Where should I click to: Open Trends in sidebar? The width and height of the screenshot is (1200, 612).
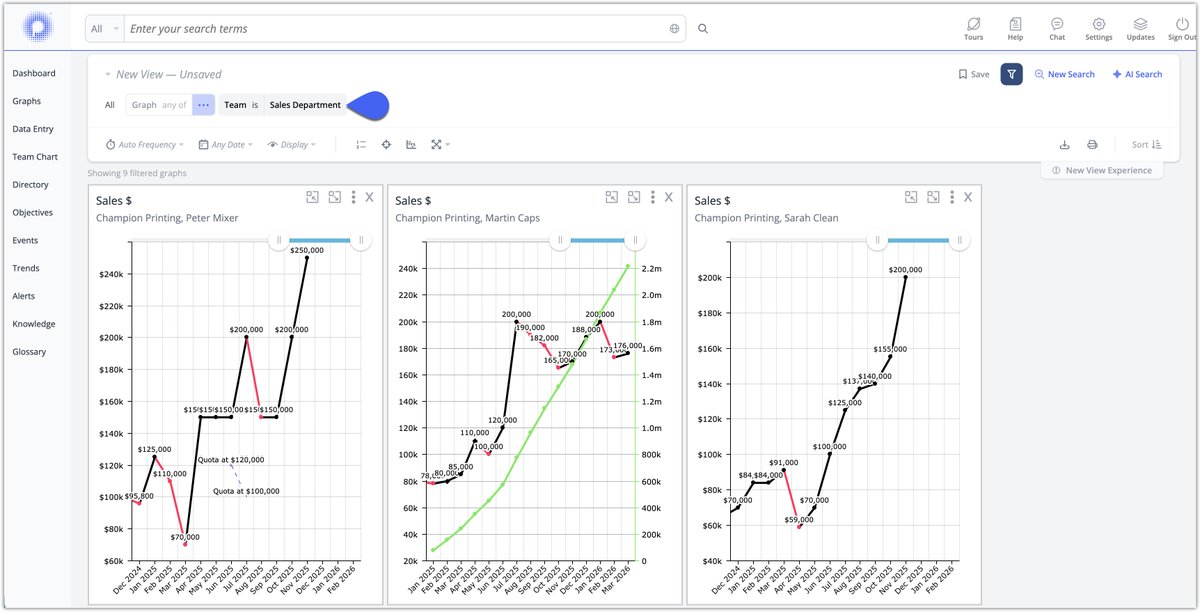click(x=26, y=268)
